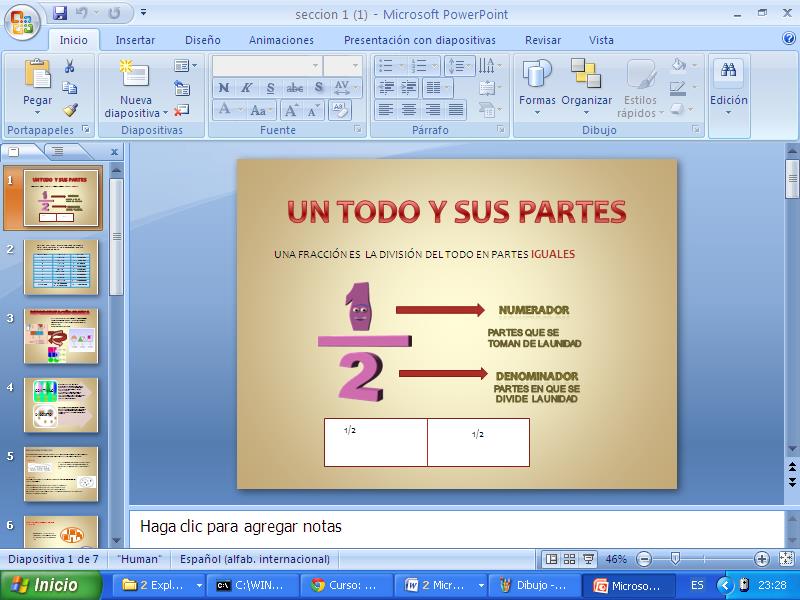Click the Cut scissors icon
The image size is (800, 600).
(x=70, y=67)
